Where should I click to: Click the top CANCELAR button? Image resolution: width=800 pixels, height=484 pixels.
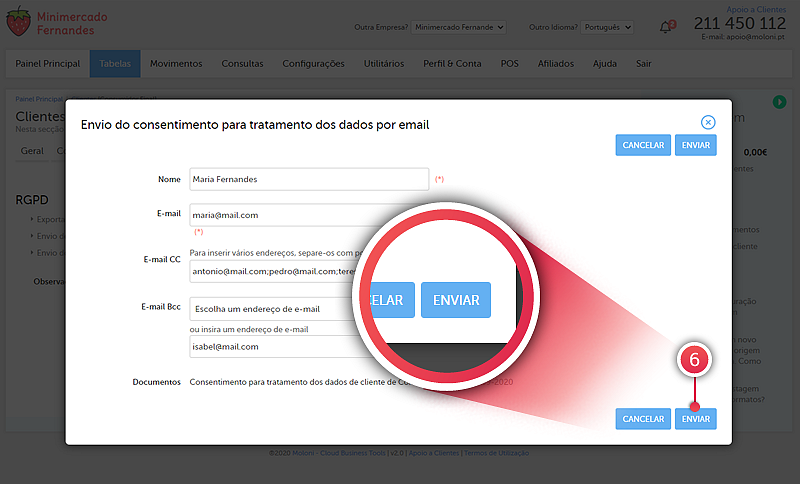coord(643,145)
